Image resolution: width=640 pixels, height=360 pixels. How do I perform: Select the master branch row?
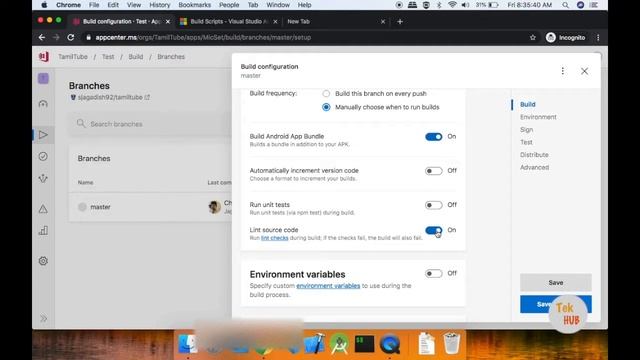click(151, 207)
